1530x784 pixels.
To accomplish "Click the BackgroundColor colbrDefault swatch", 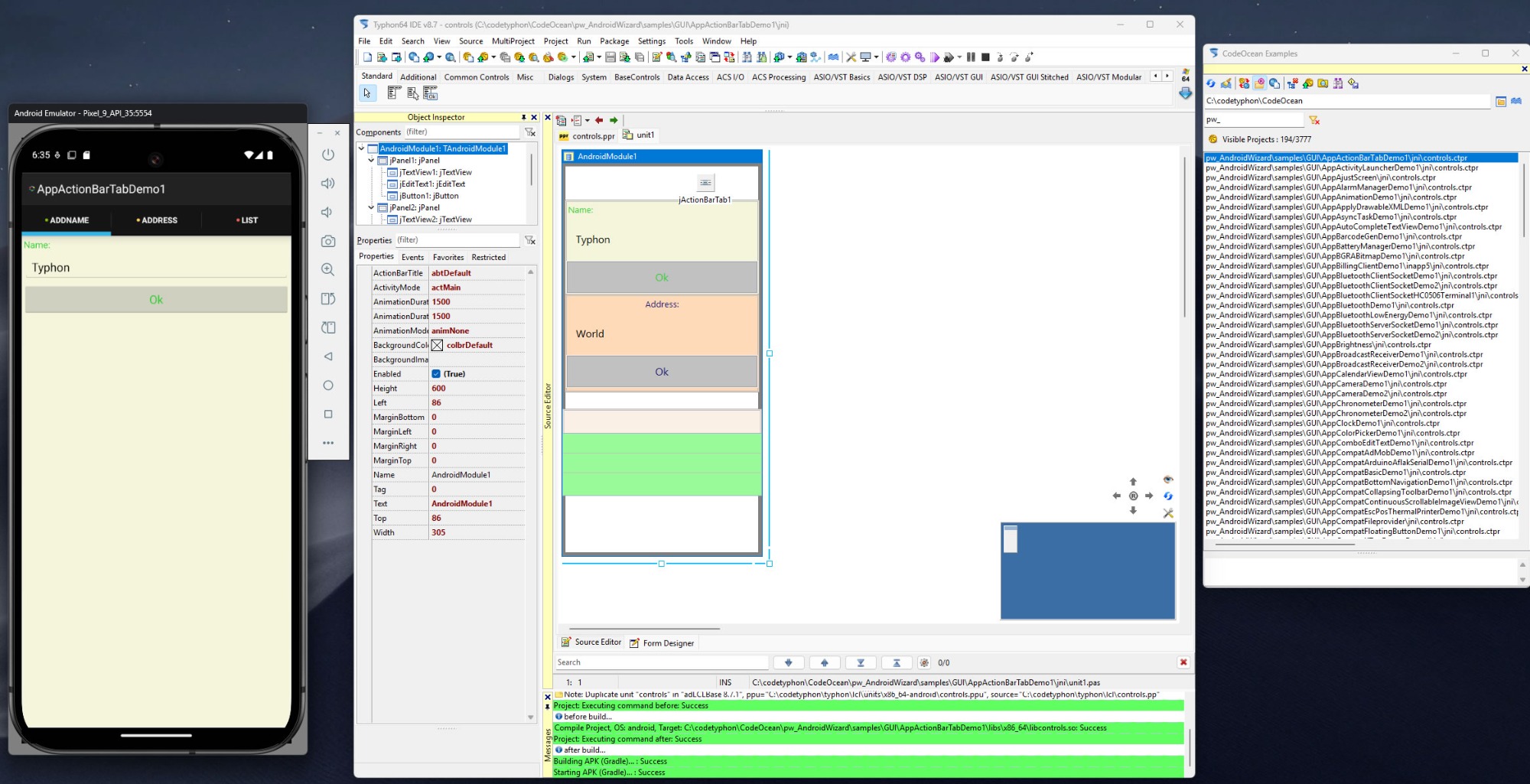I will 437,345.
